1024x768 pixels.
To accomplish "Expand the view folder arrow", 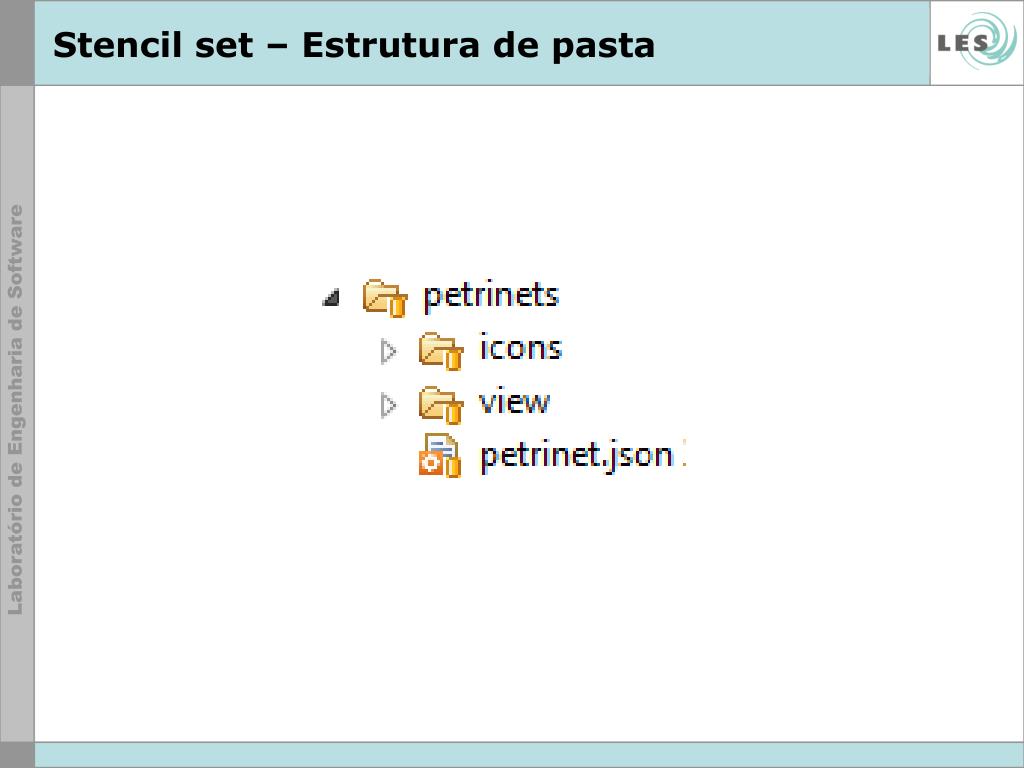I will [389, 406].
